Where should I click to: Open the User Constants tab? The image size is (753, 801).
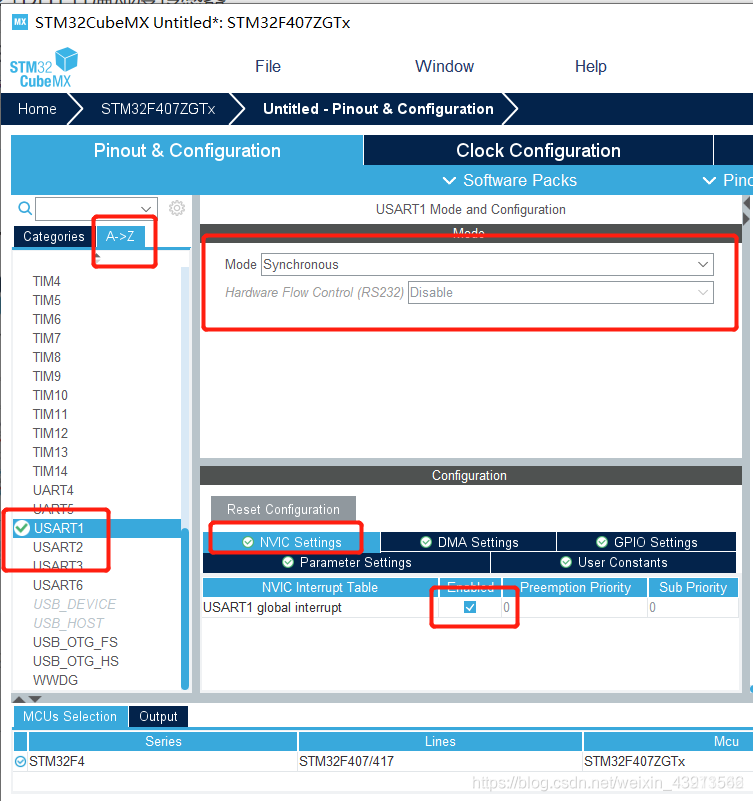[614, 562]
